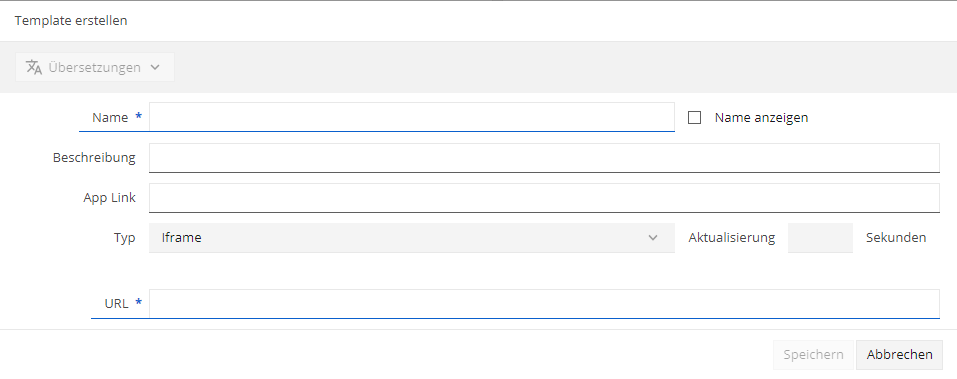Open the Typ dropdown showing Iframe
Image resolution: width=957 pixels, height=379 pixels.
click(x=412, y=238)
